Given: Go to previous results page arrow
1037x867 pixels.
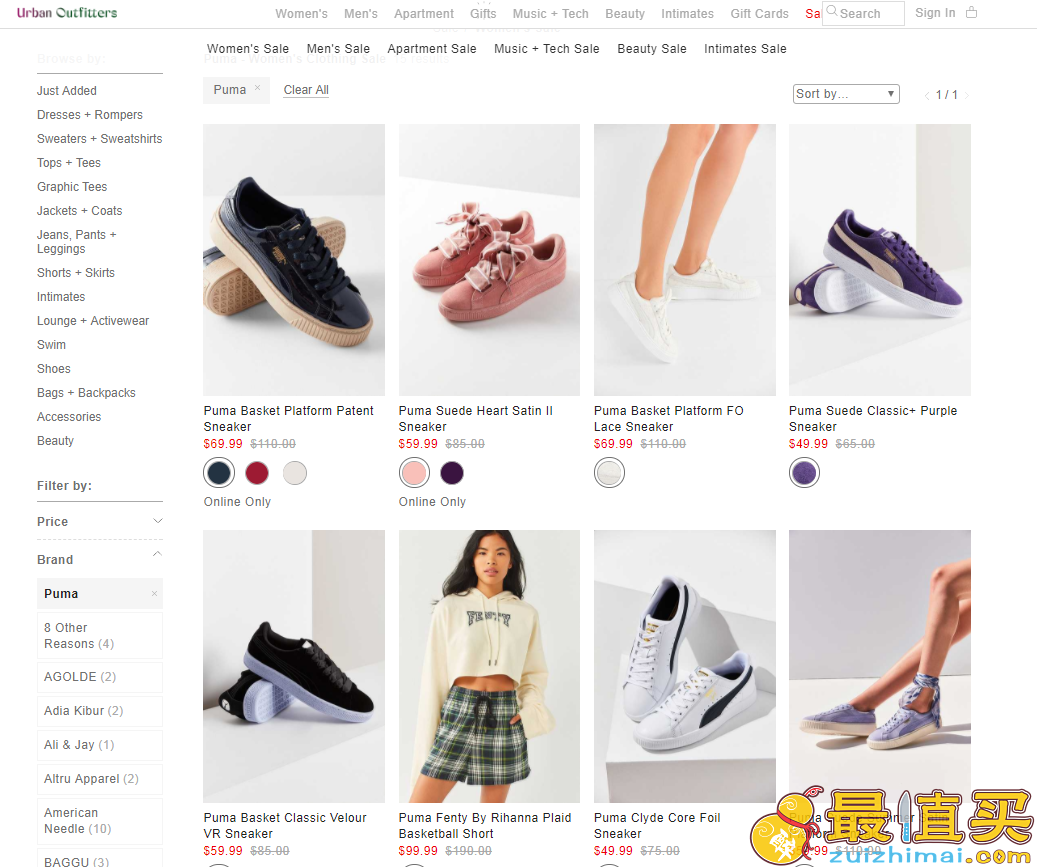Looking at the screenshot, I should point(927,95).
